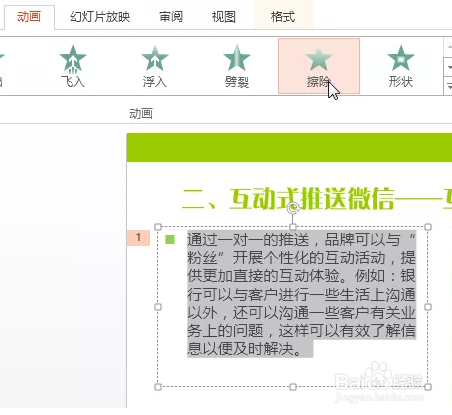Apply the 形状 (Shape) animation effect
The width and height of the screenshot is (452, 415).
tap(401, 66)
